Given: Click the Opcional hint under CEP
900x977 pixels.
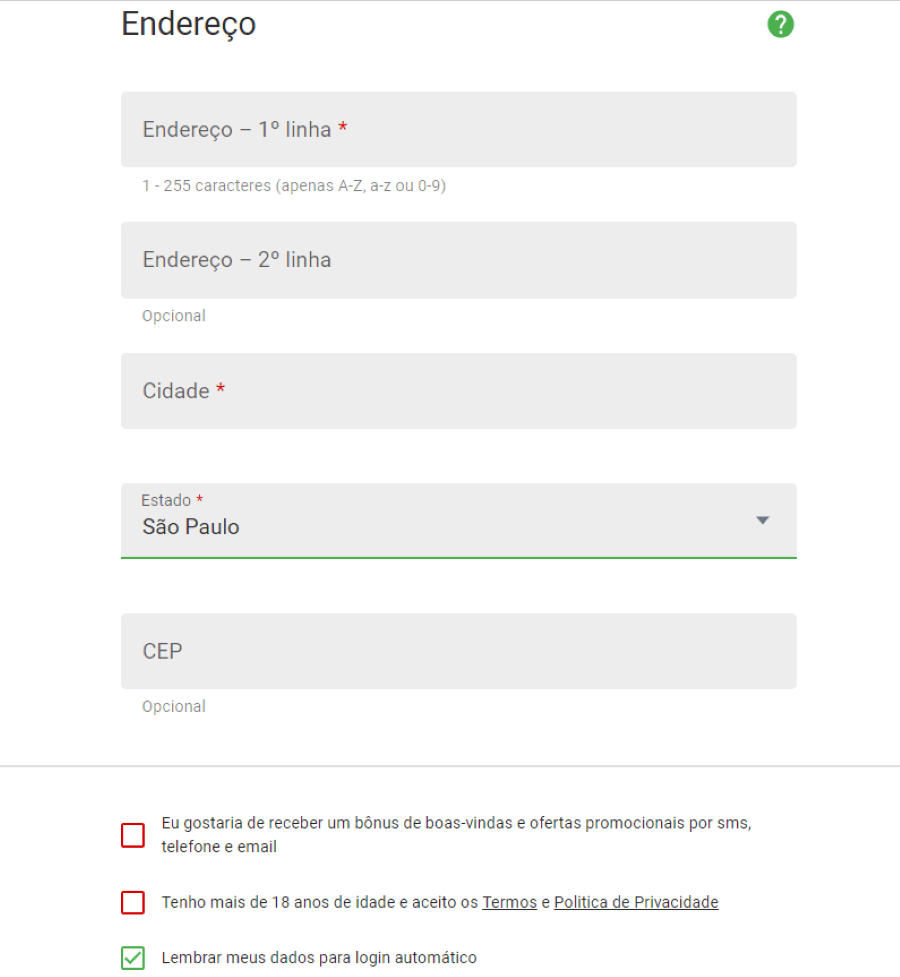Looking at the screenshot, I should click(174, 707).
